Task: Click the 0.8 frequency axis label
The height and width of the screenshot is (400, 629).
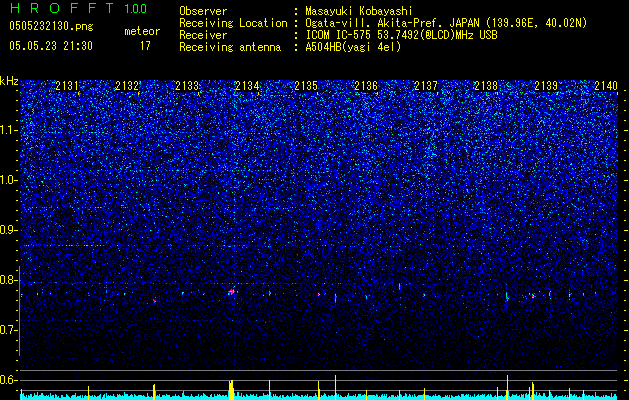Action: (9, 280)
